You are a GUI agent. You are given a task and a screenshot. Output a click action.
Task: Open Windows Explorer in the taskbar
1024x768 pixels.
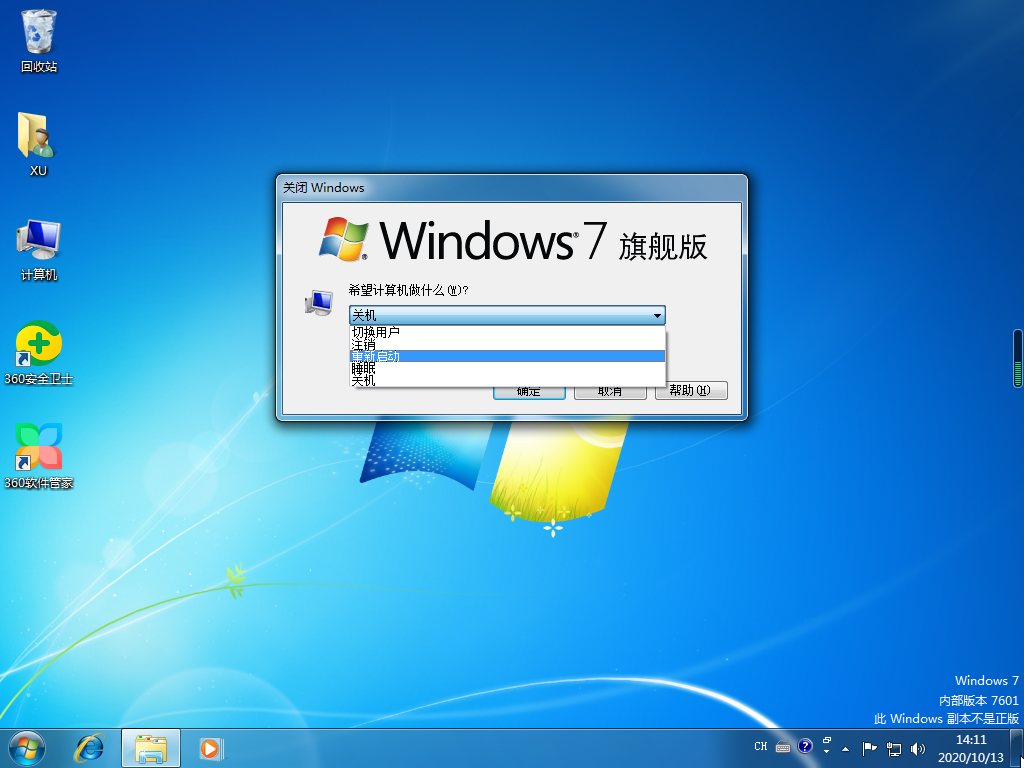coord(151,747)
